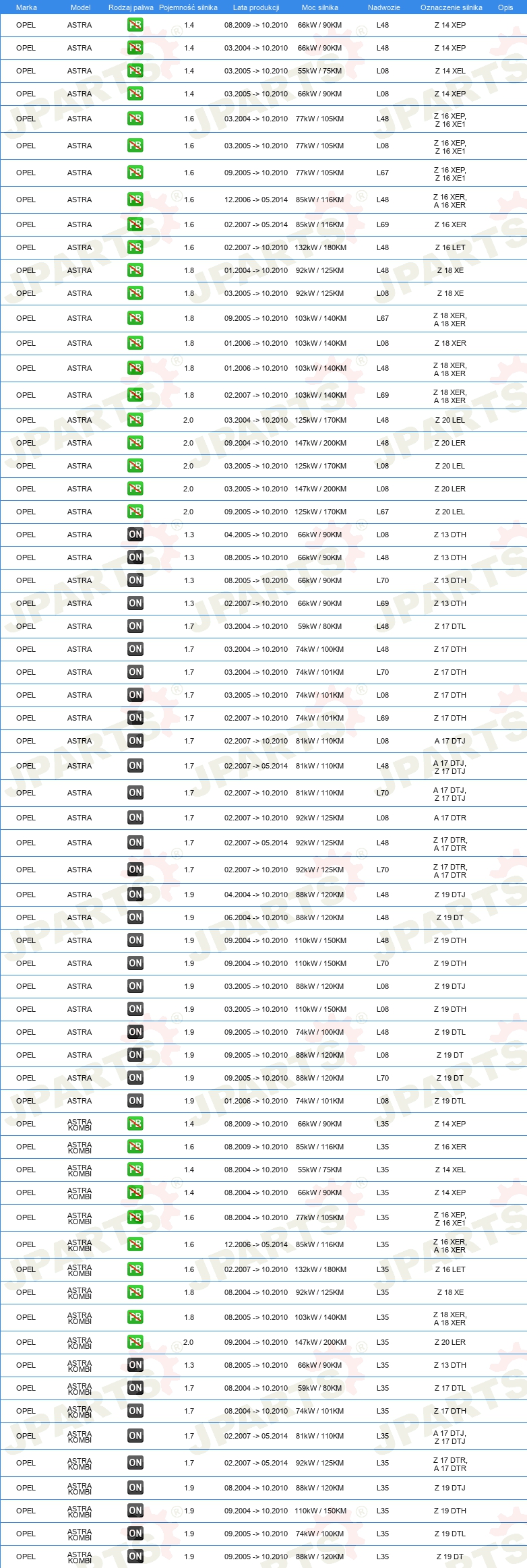Select ON fuel icon for Z 17 DTL L48 row
527x1568 pixels.
click(x=135, y=626)
